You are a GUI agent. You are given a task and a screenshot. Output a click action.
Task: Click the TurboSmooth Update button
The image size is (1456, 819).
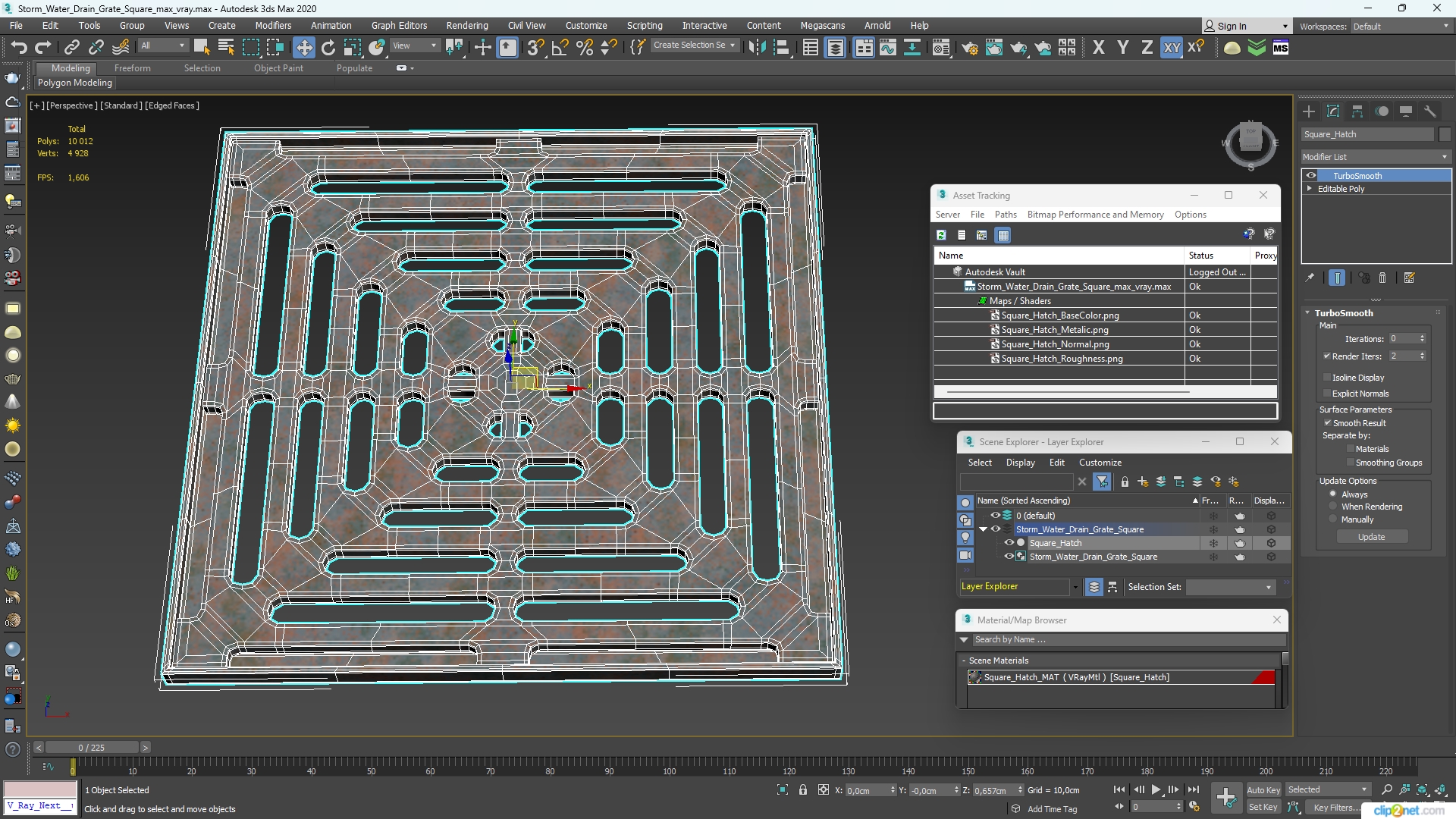click(1372, 537)
